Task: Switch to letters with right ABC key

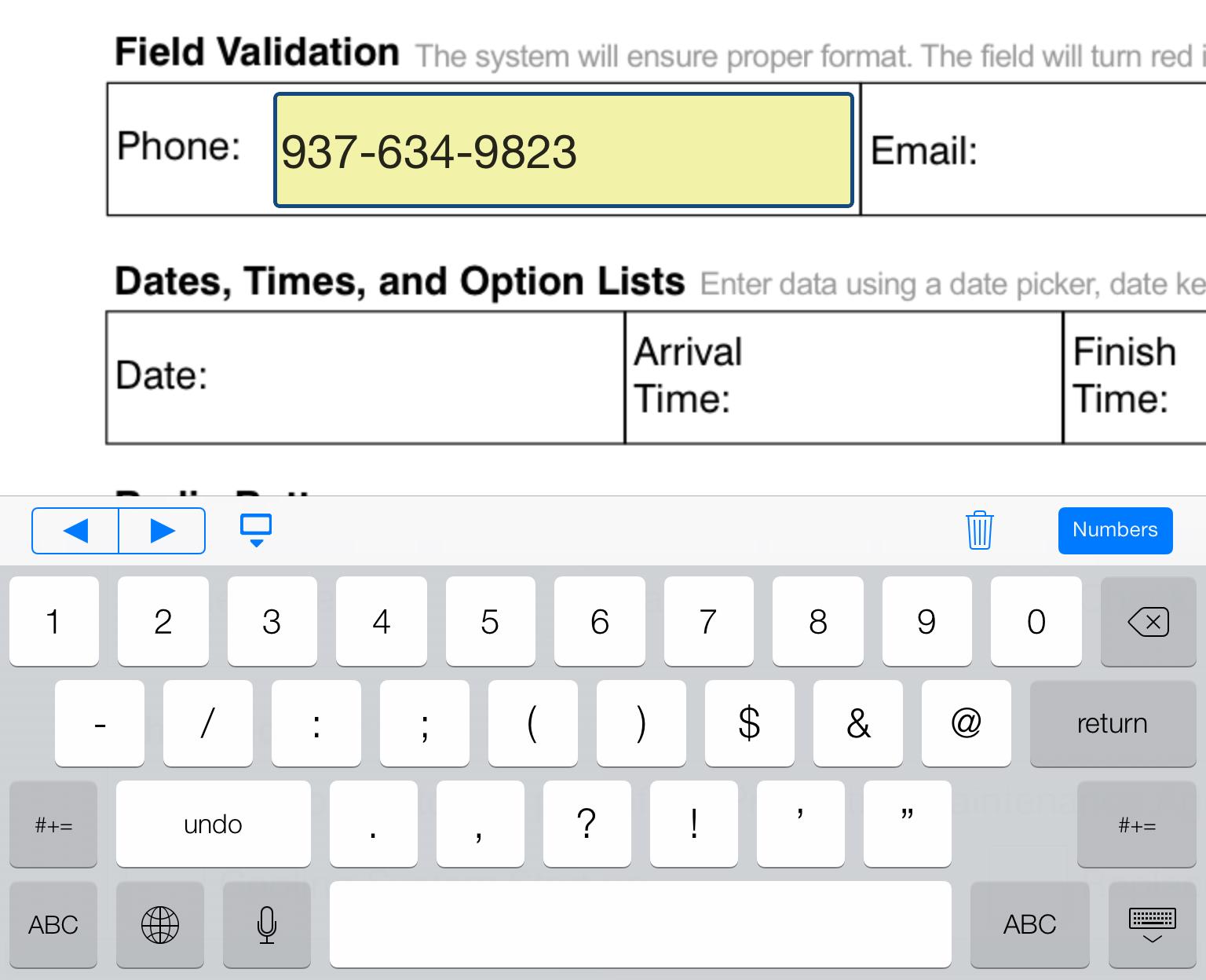Action: (x=1029, y=924)
